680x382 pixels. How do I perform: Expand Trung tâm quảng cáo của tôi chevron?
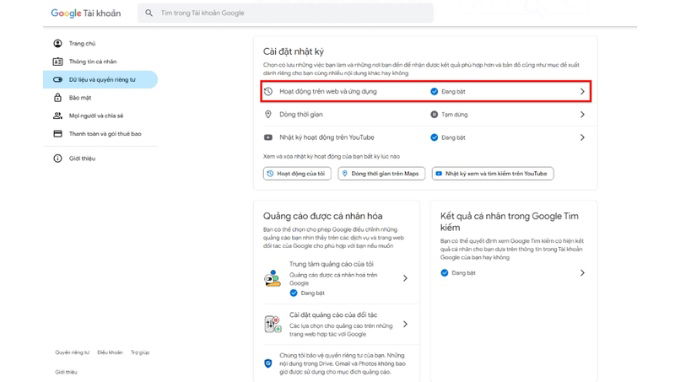(405, 278)
